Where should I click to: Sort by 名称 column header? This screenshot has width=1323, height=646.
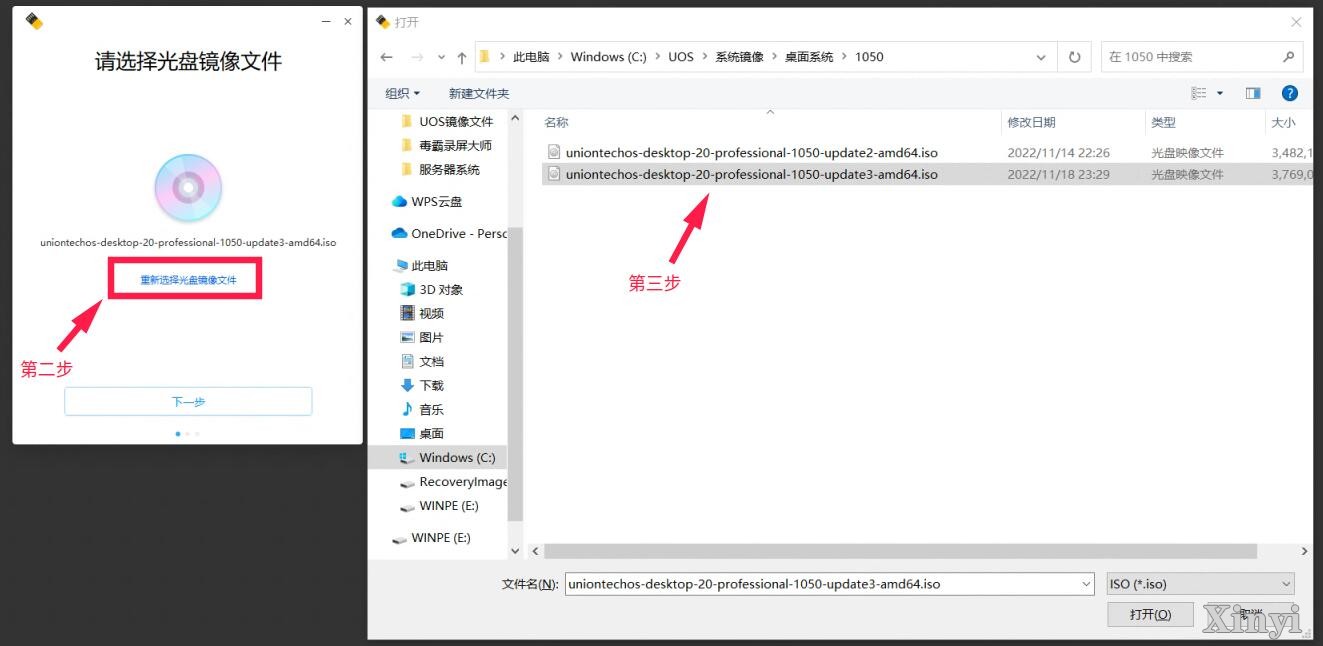pos(556,122)
